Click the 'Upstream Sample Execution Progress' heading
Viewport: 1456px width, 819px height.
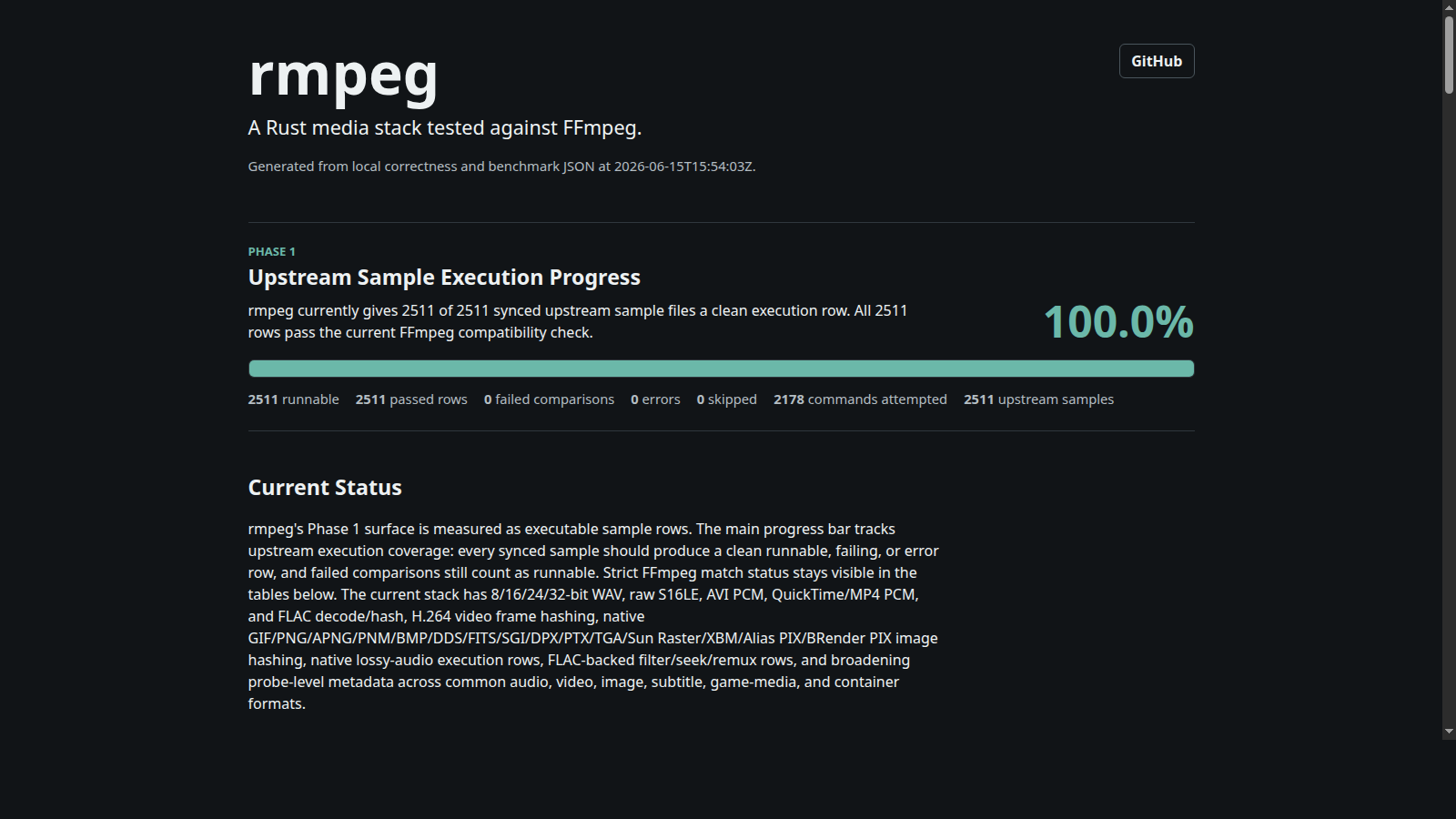tap(444, 278)
